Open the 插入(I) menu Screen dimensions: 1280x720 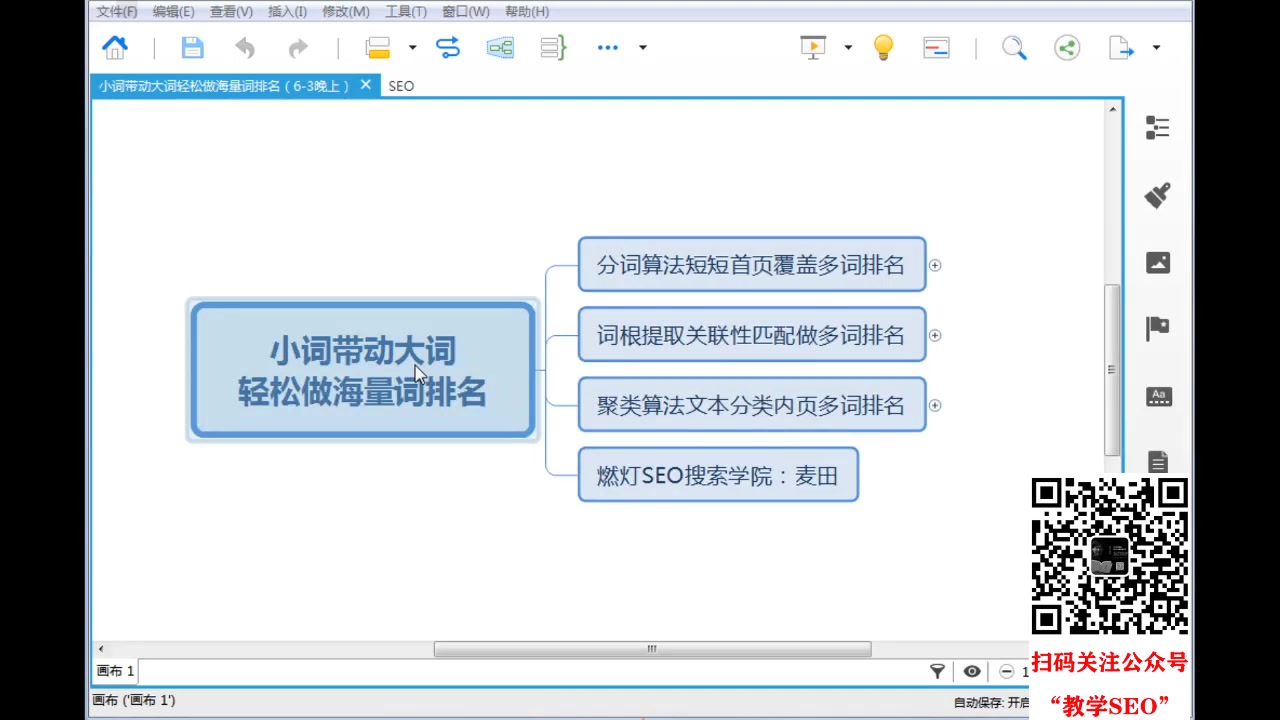(287, 12)
